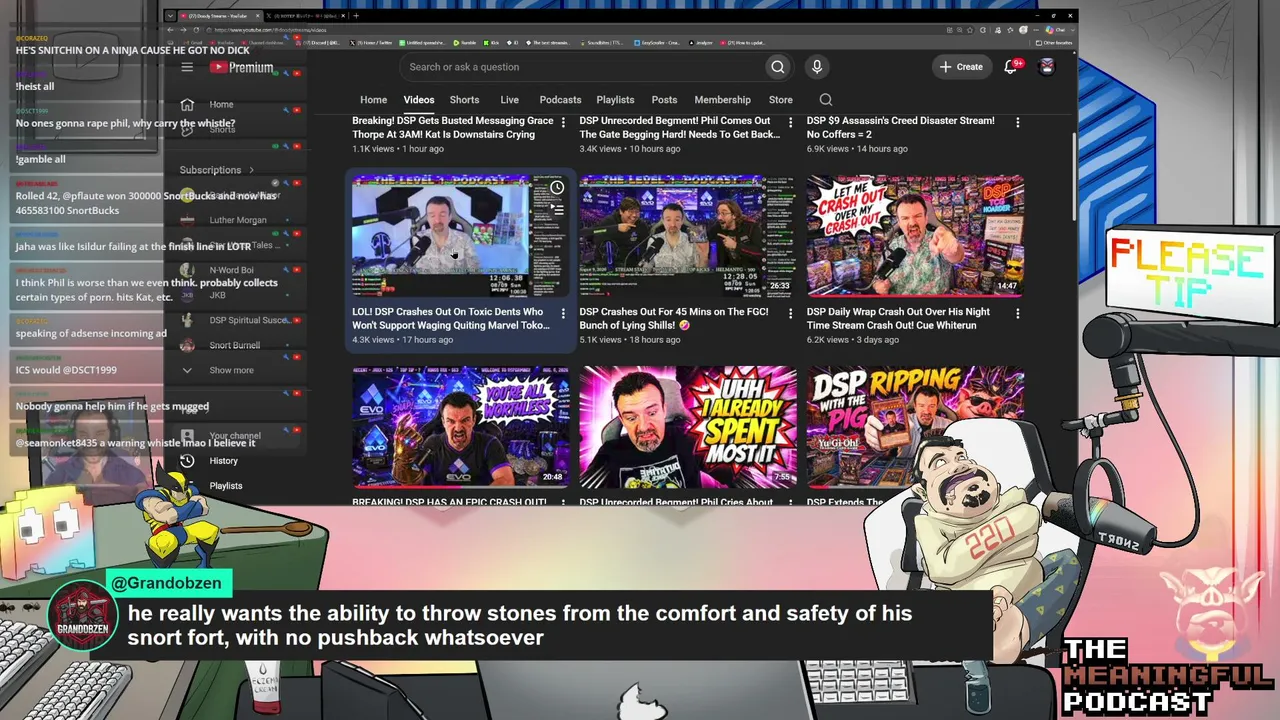Add the Toxic Dents video to Watch Later
Viewport: 1280px width, 720px height.
coord(557,188)
